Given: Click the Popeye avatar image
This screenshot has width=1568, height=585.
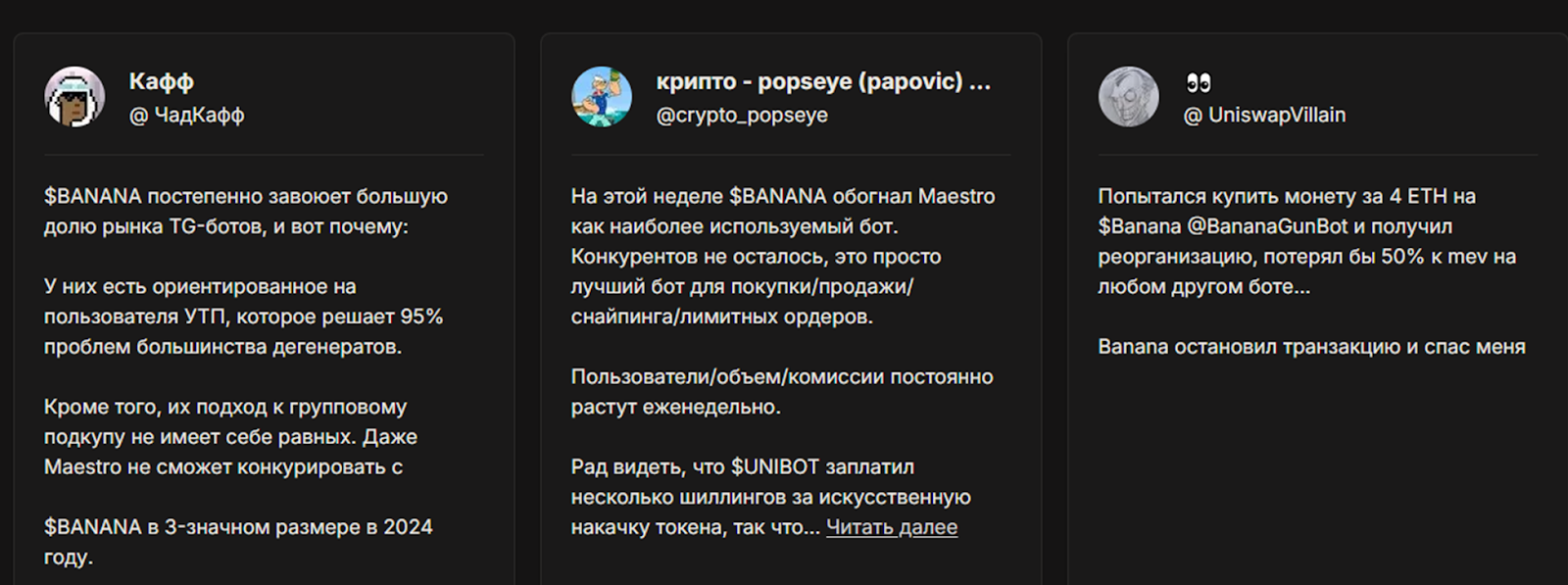Looking at the screenshot, I should point(602,97).
